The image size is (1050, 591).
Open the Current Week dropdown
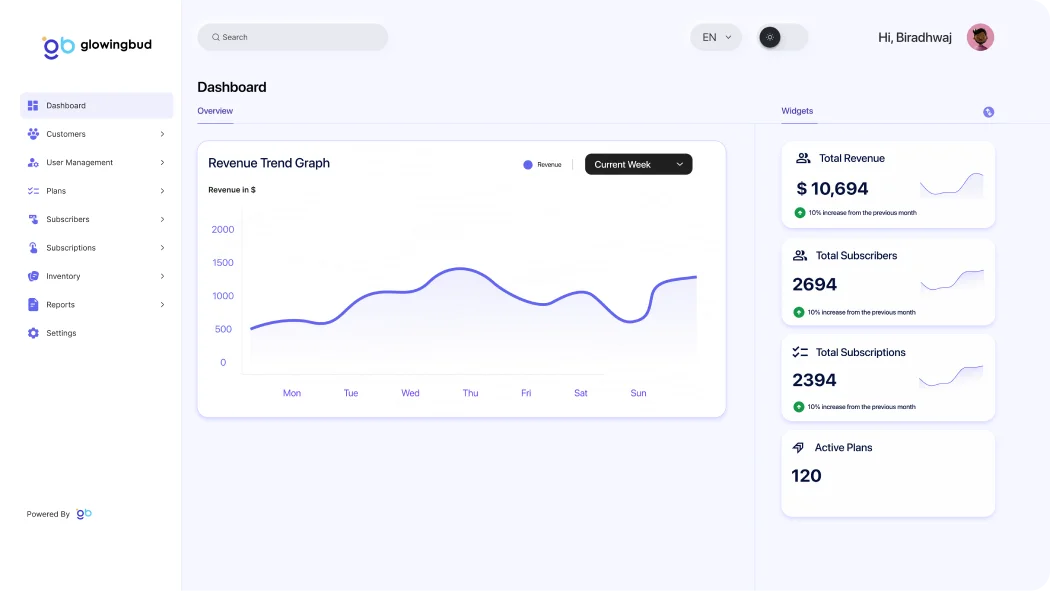638,164
